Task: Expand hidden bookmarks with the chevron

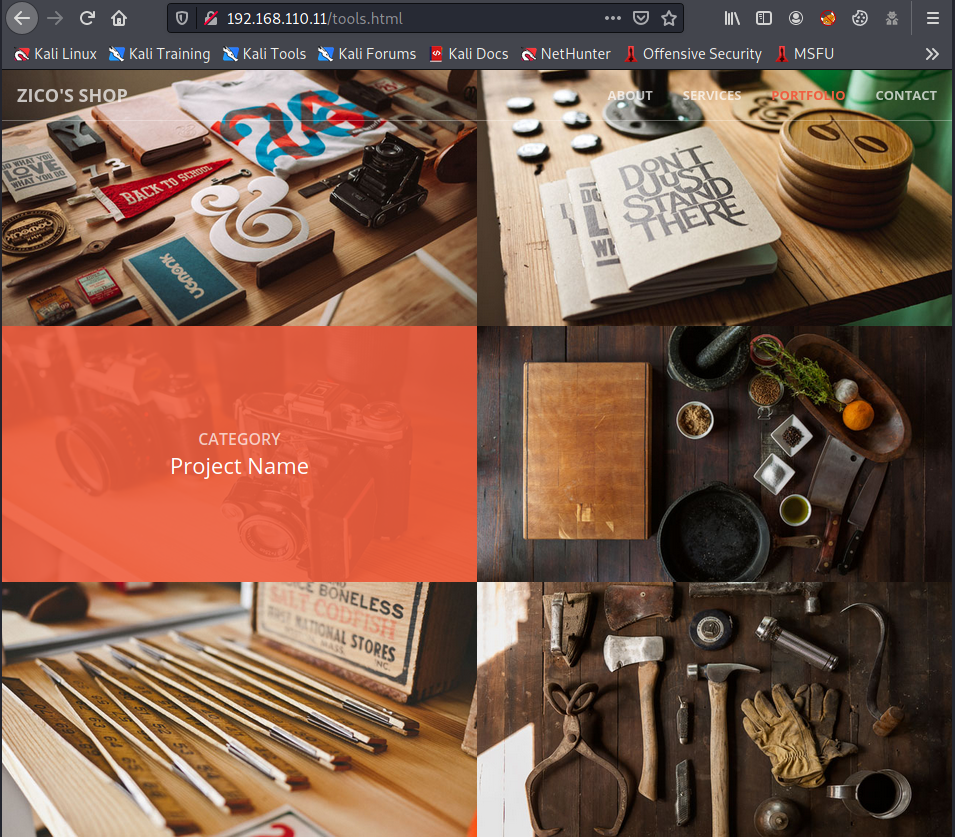Action: 932,54
